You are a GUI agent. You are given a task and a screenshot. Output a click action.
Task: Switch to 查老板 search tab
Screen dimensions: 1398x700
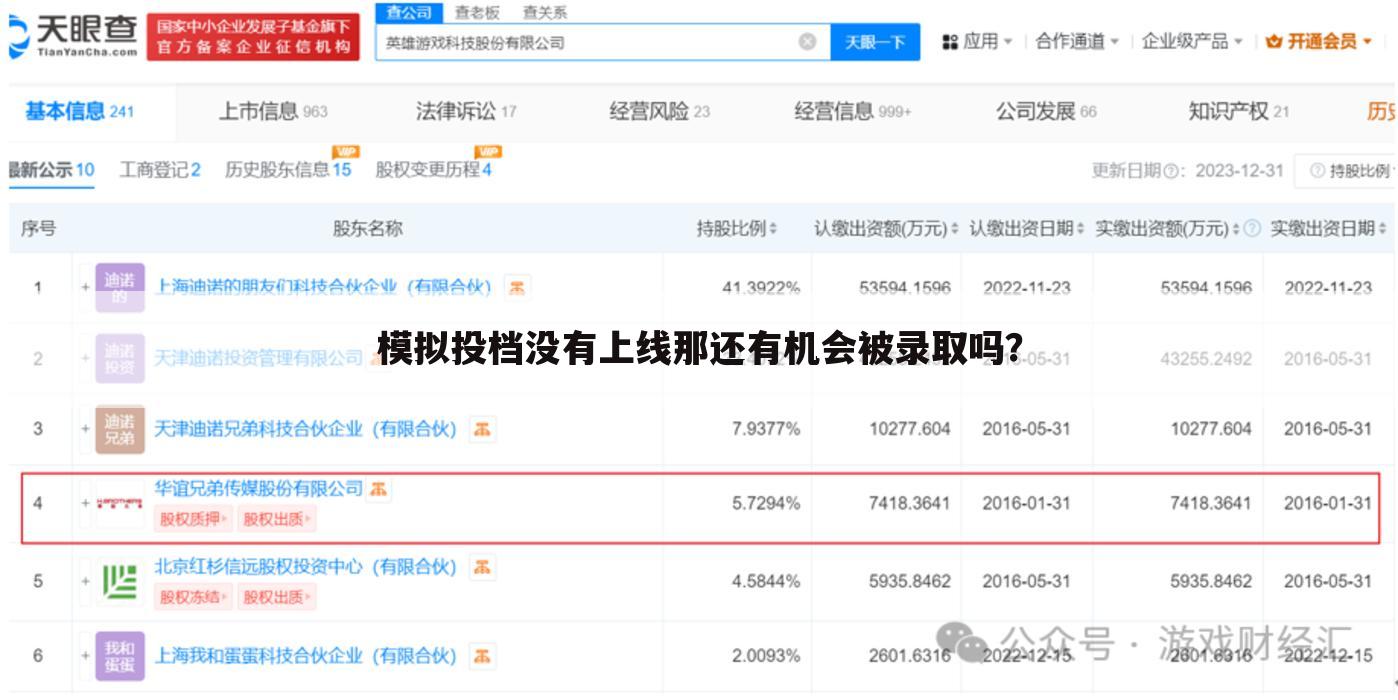click(476, 13)
